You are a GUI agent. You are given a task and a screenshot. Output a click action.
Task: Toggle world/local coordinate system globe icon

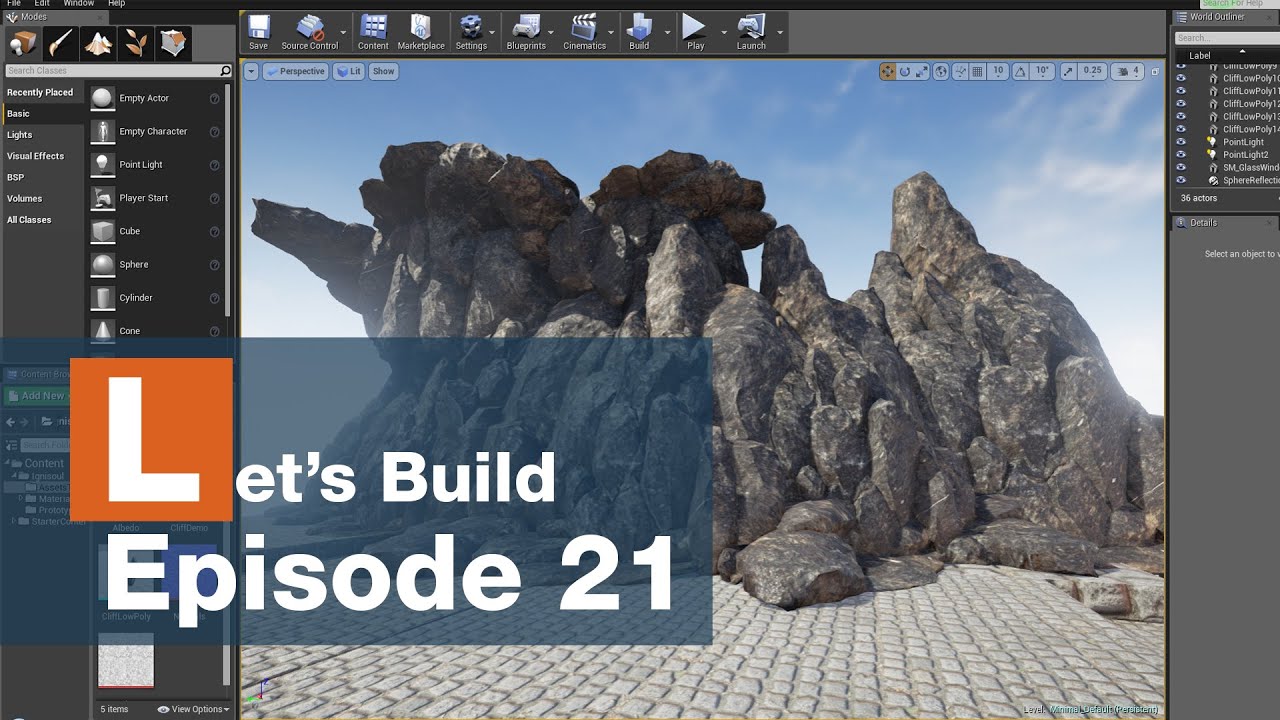point(942,71)
